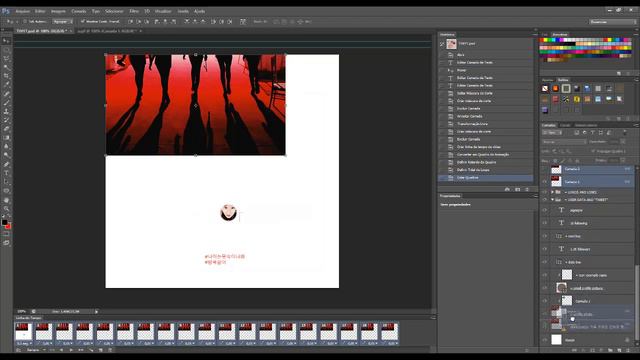The image size is (640, 360).
Task: Switch to the Canais tab
Action: click(x=565, y=125)
